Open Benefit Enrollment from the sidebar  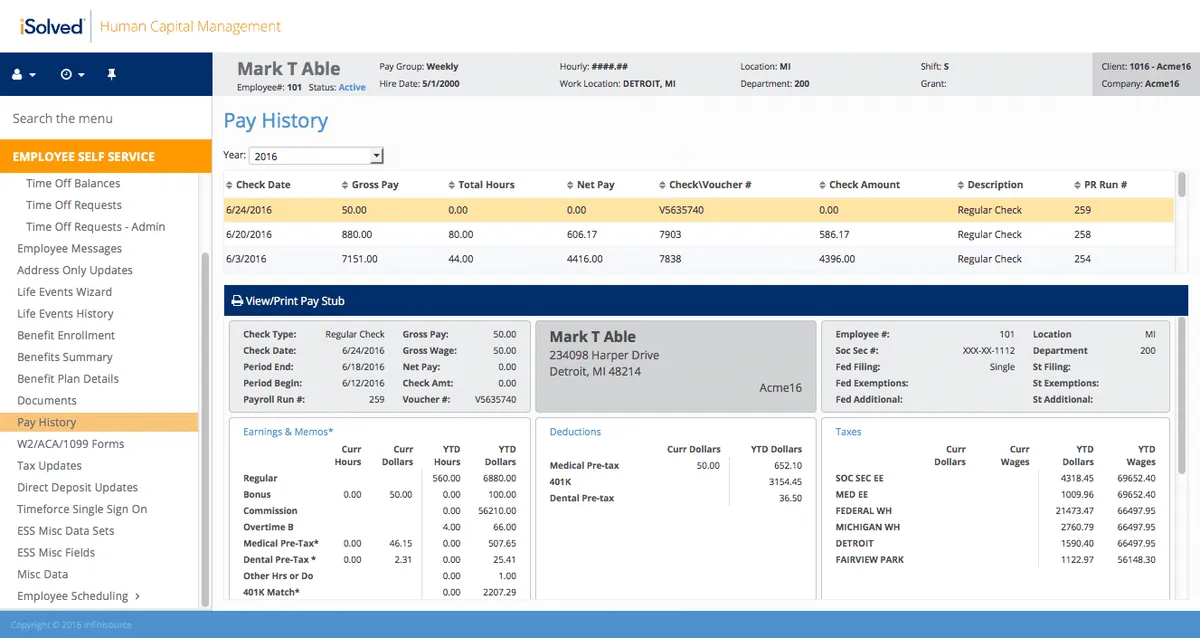pyautogui.click(x=66, y=335)
